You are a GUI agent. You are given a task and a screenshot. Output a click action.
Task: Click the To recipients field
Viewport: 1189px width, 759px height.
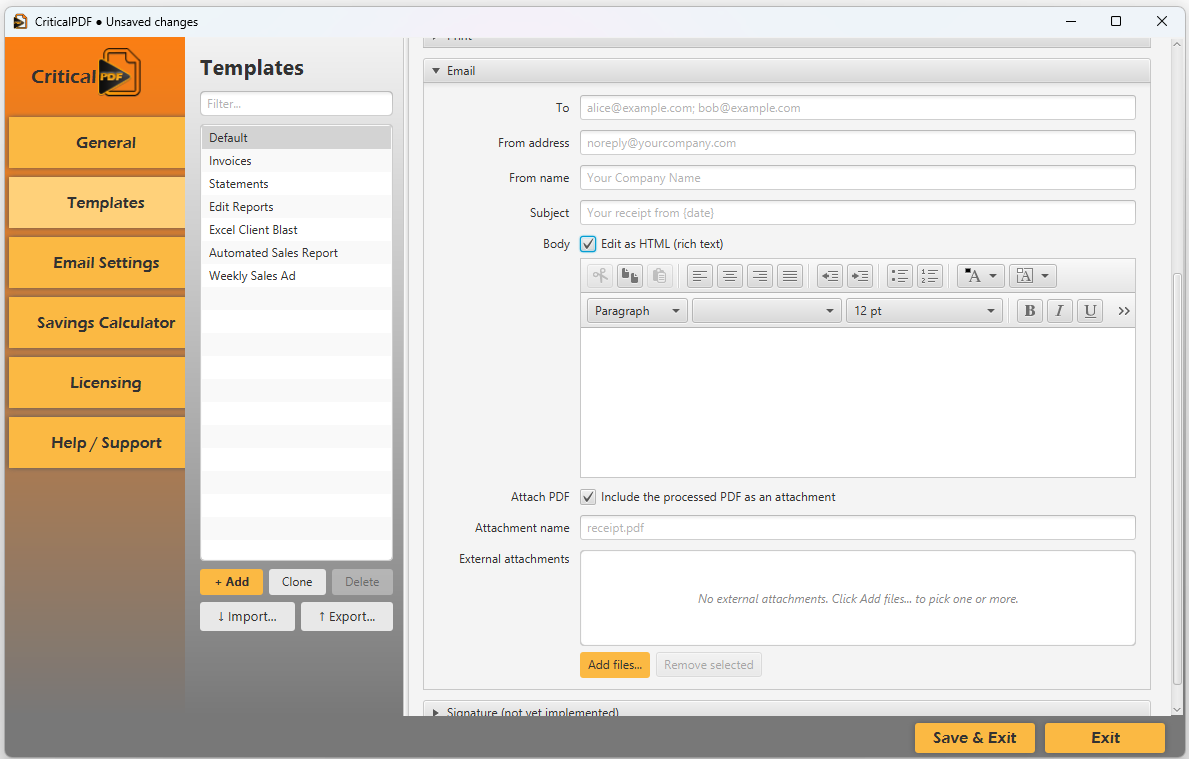858,108
